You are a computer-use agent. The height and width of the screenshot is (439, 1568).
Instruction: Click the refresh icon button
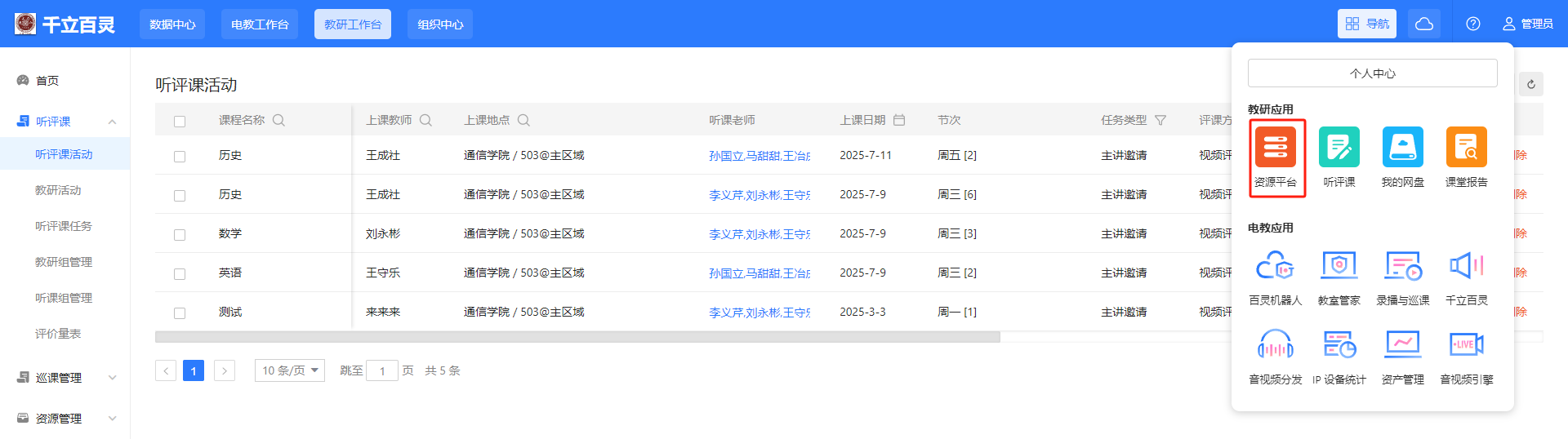[x=1530, y=84]
